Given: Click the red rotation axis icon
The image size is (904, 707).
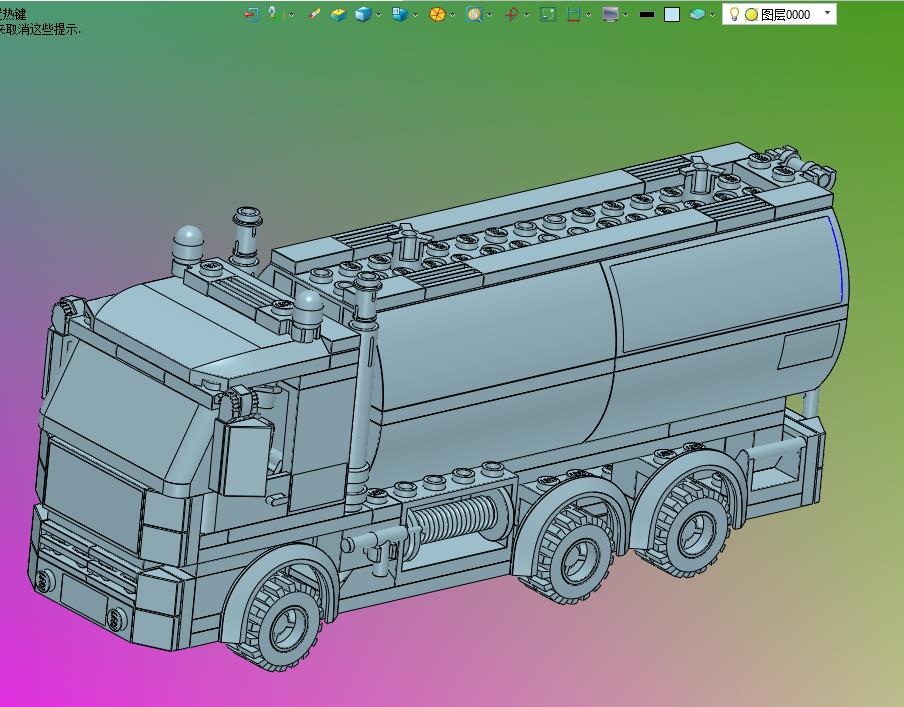Looking at the screenshot, I should coord(511,14).
